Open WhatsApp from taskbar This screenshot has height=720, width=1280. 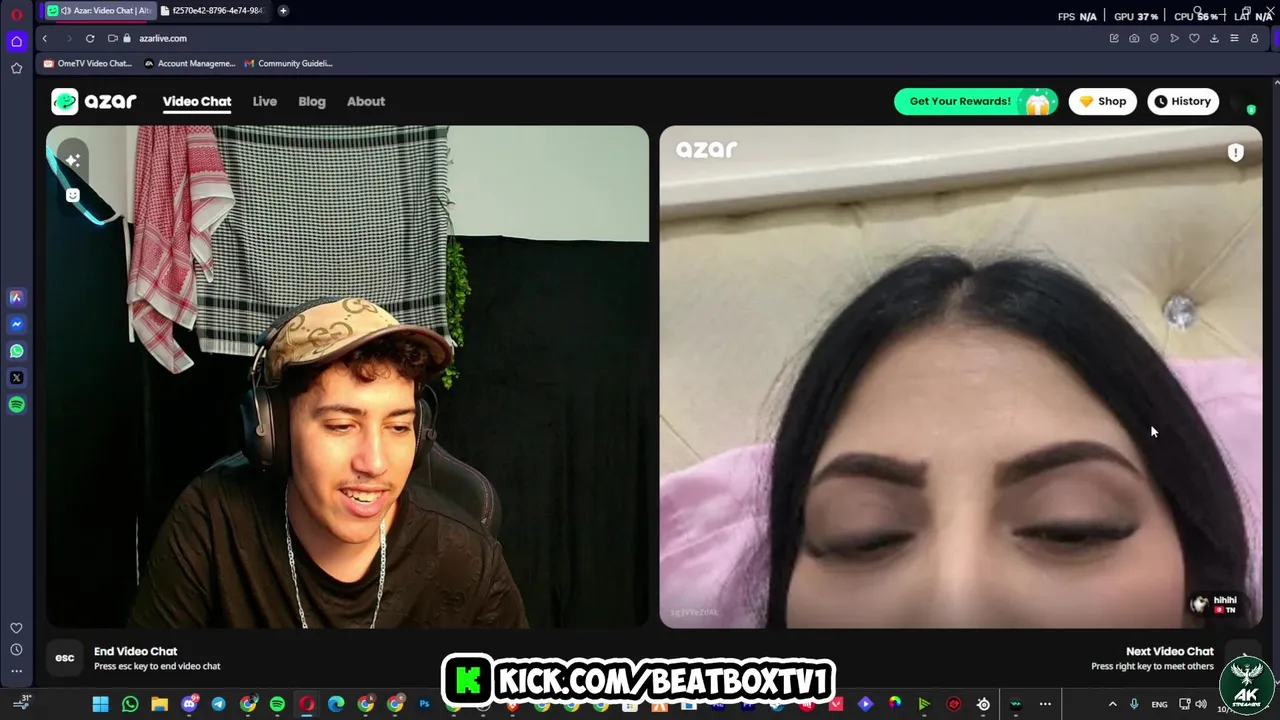pos(130,704)
